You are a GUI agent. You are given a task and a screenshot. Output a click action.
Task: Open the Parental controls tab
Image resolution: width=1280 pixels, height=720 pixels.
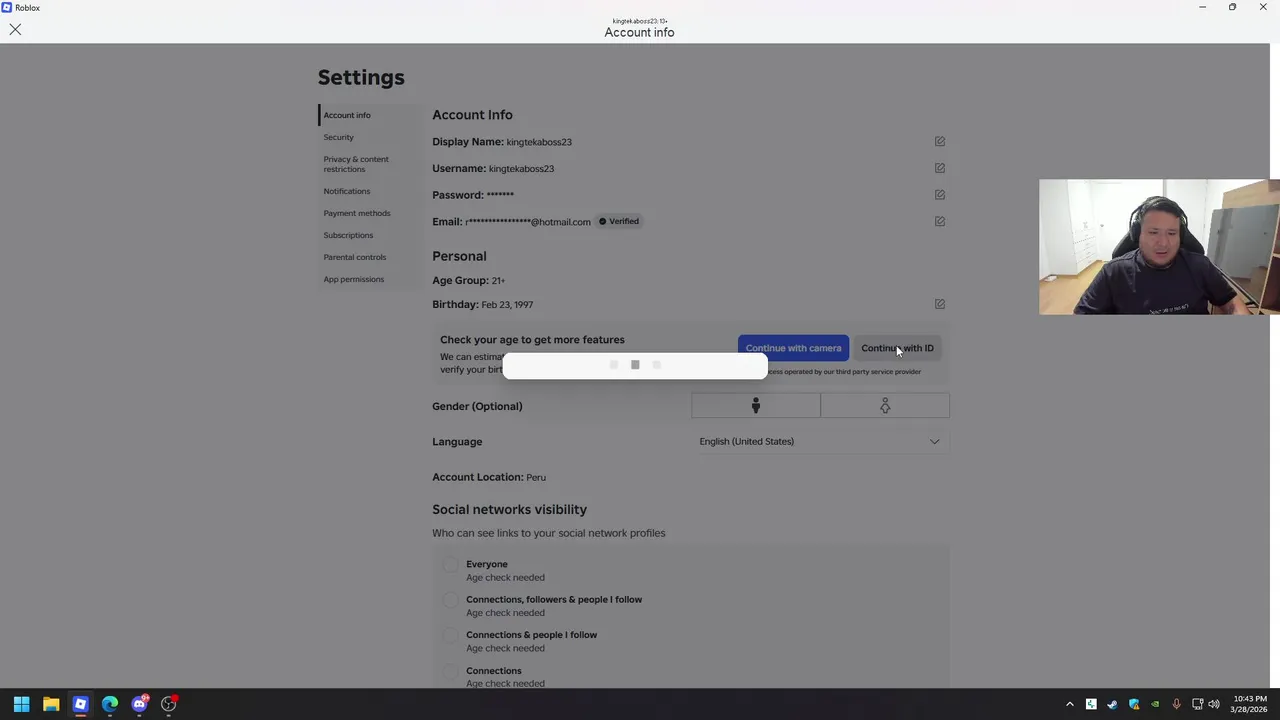(x=355, y=257)
